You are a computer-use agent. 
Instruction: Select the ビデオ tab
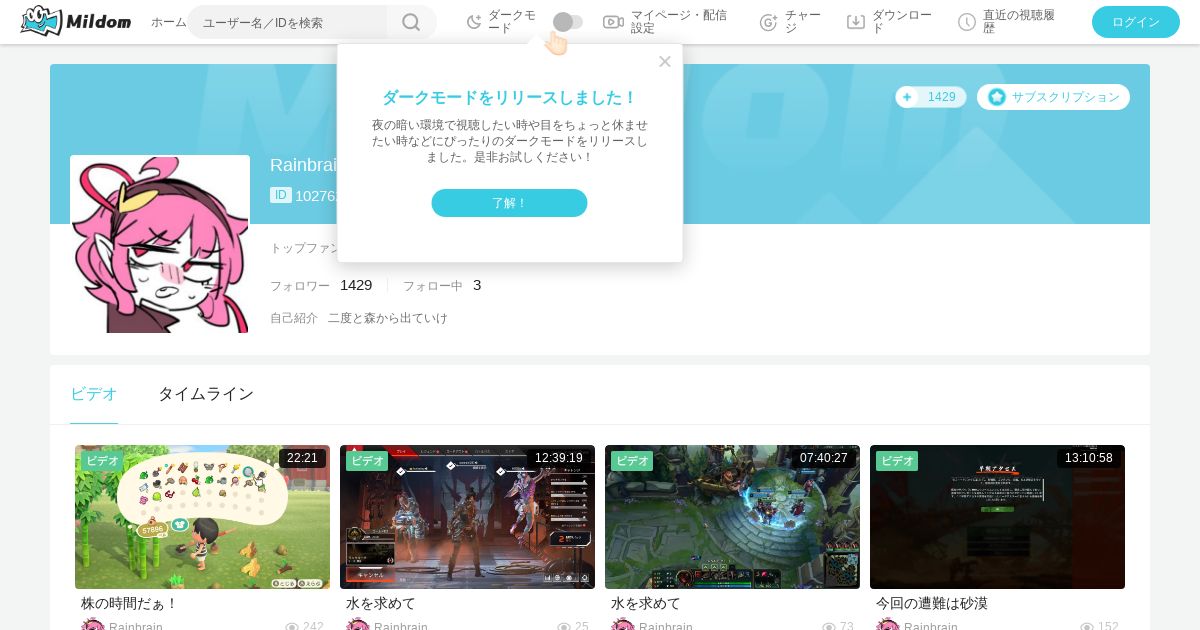pos(94,394)
